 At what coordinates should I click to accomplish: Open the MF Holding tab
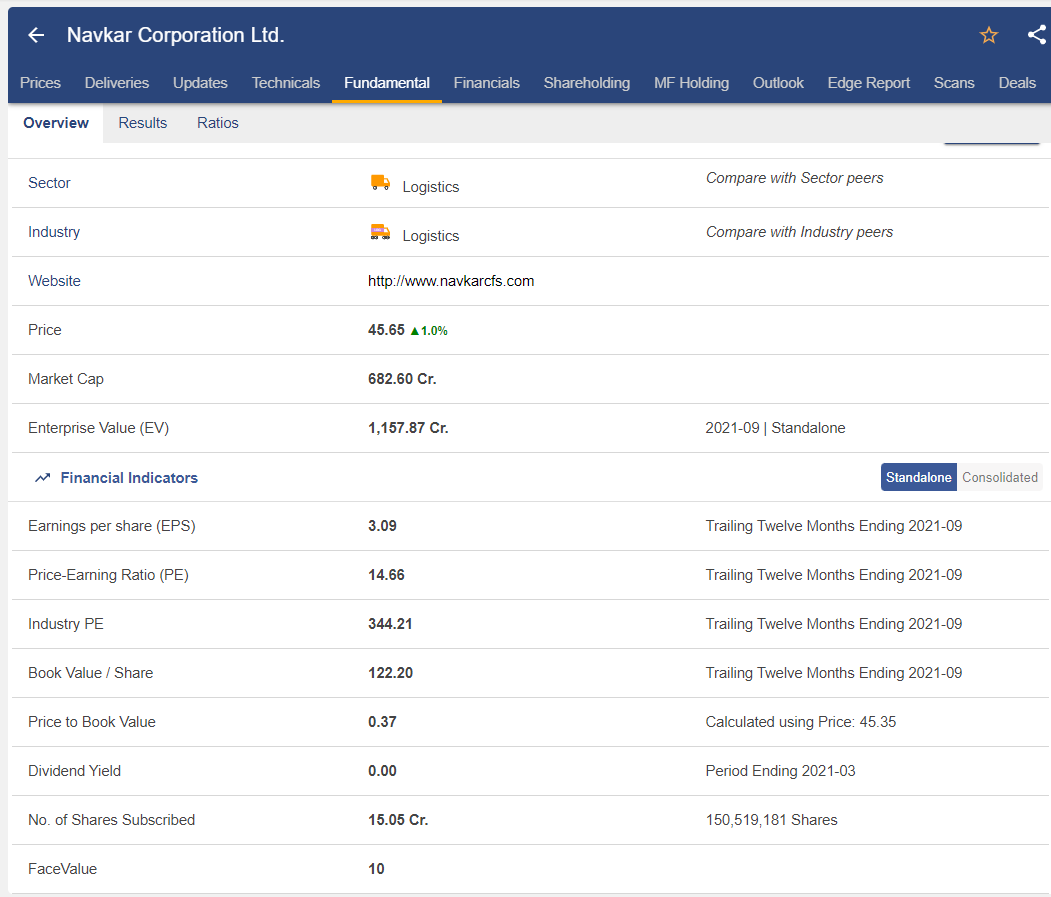pos(691,83)
